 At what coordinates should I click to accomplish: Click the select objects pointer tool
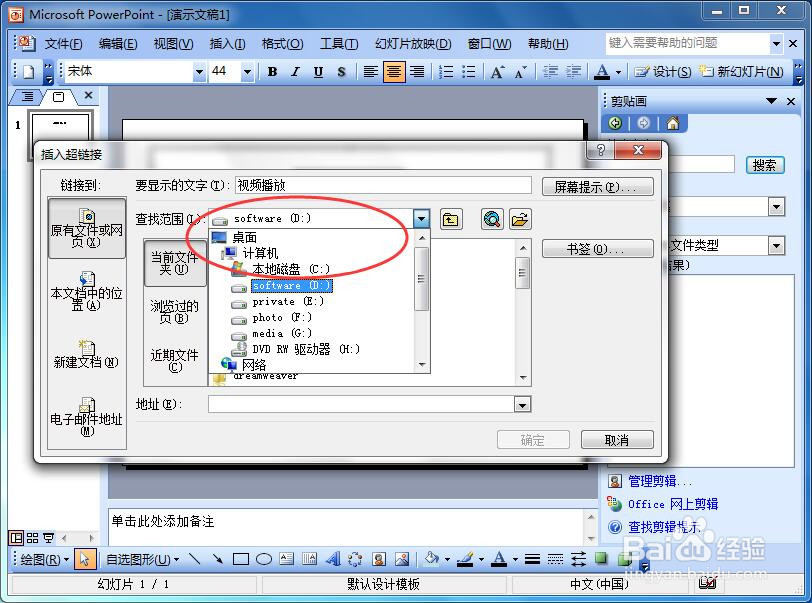click(x=84, y=559)
